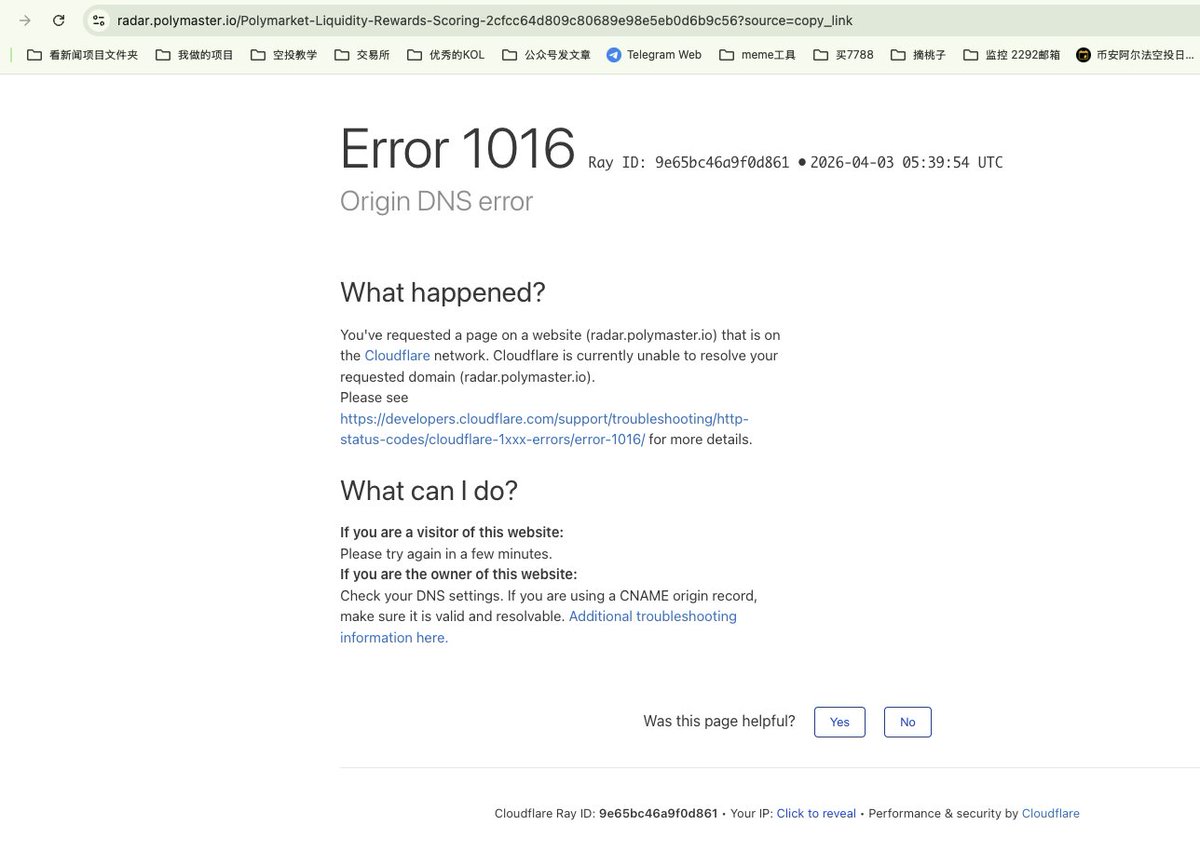Open the 空投教学 bookmark folder
This screenshot has height=852, width=1200.
[x=284, y=55]
